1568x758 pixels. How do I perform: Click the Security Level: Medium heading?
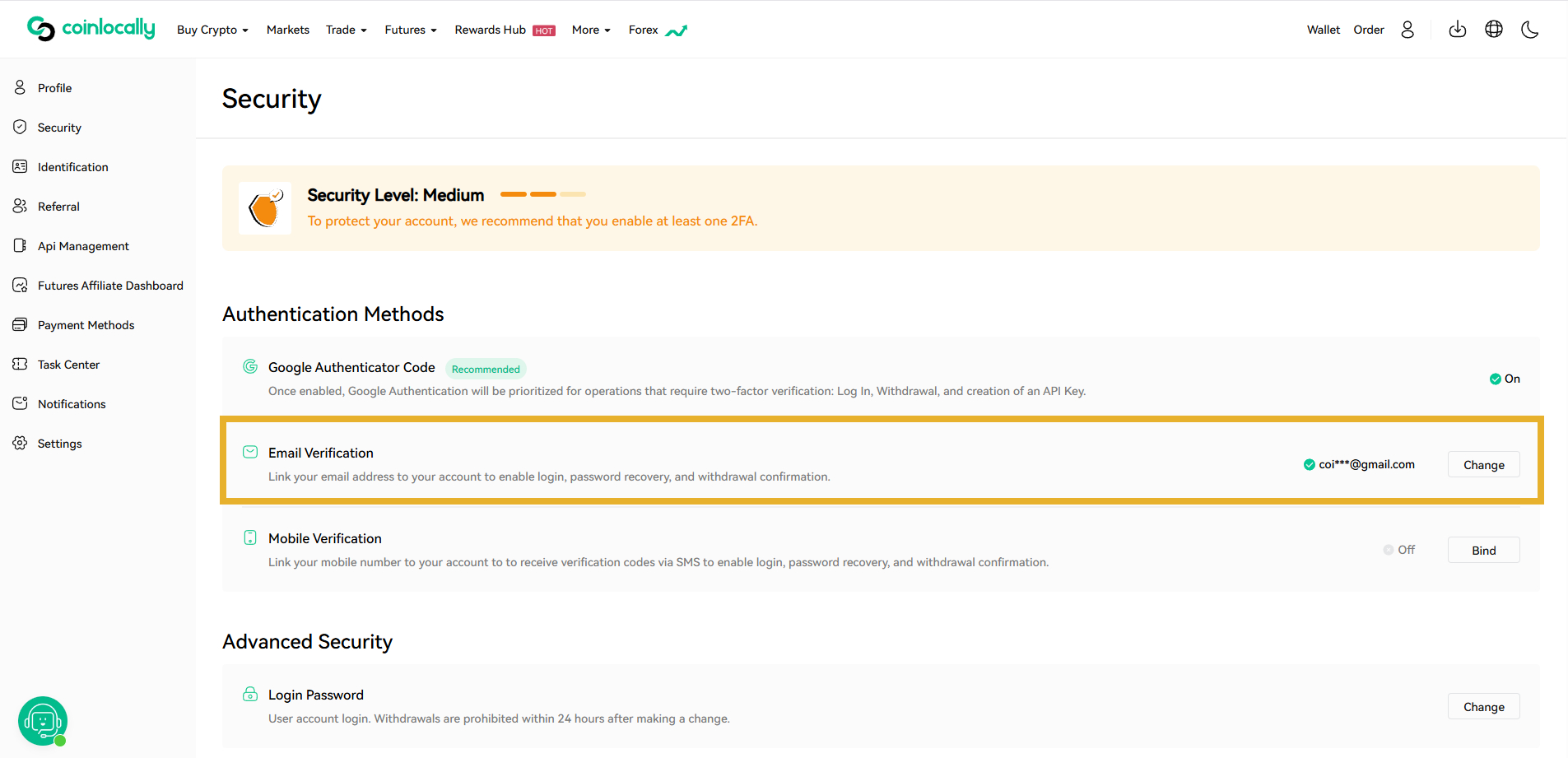coord(396,195)
